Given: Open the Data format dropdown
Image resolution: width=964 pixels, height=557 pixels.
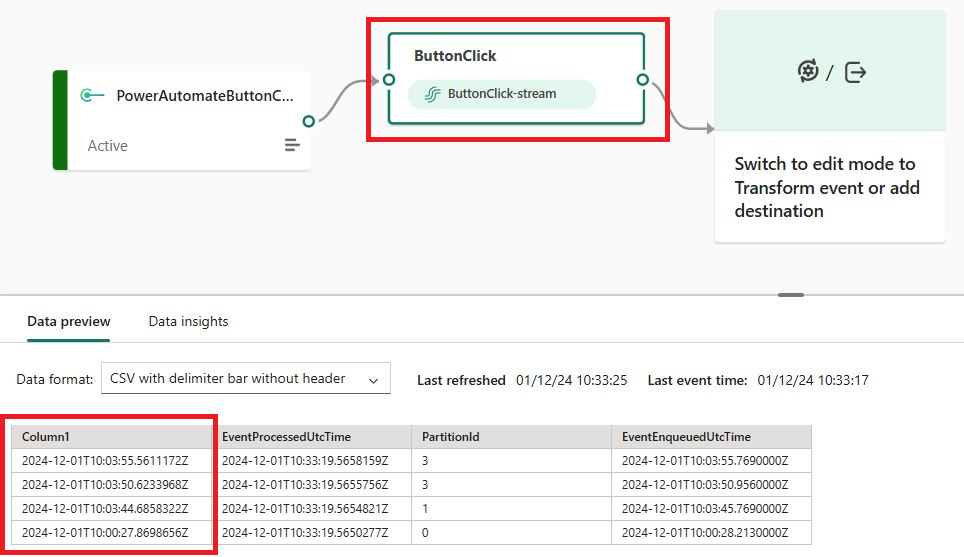Looking at the screenshot, I should point(245,379).
